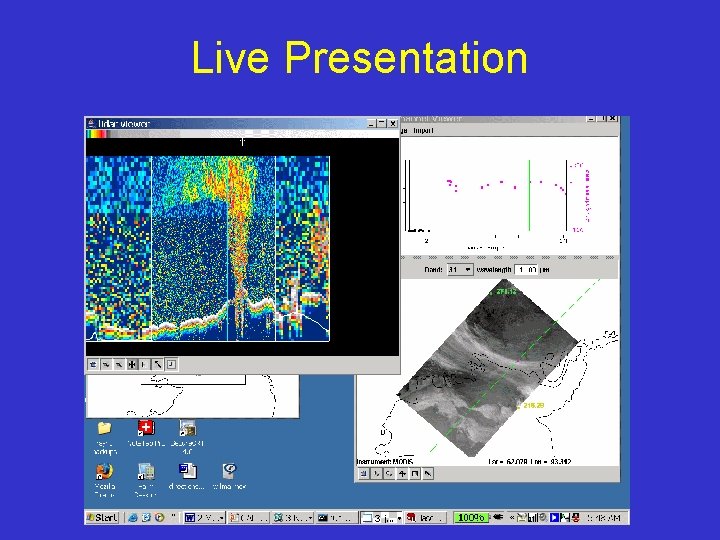
Task: Click the green 100% battery indicator
Action: tap(471, 518)
